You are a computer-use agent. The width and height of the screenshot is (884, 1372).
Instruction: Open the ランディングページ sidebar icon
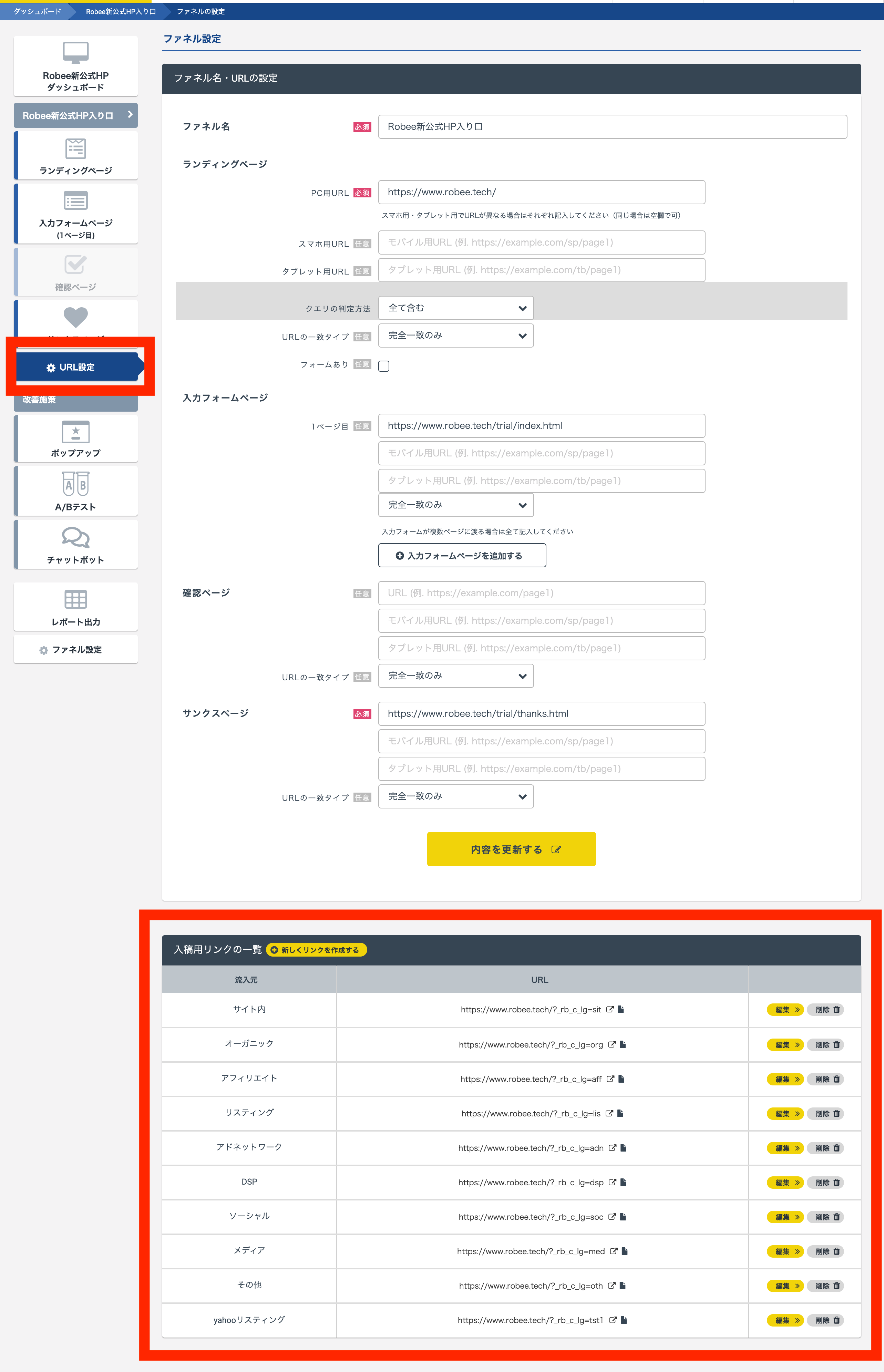pos(75,148)
